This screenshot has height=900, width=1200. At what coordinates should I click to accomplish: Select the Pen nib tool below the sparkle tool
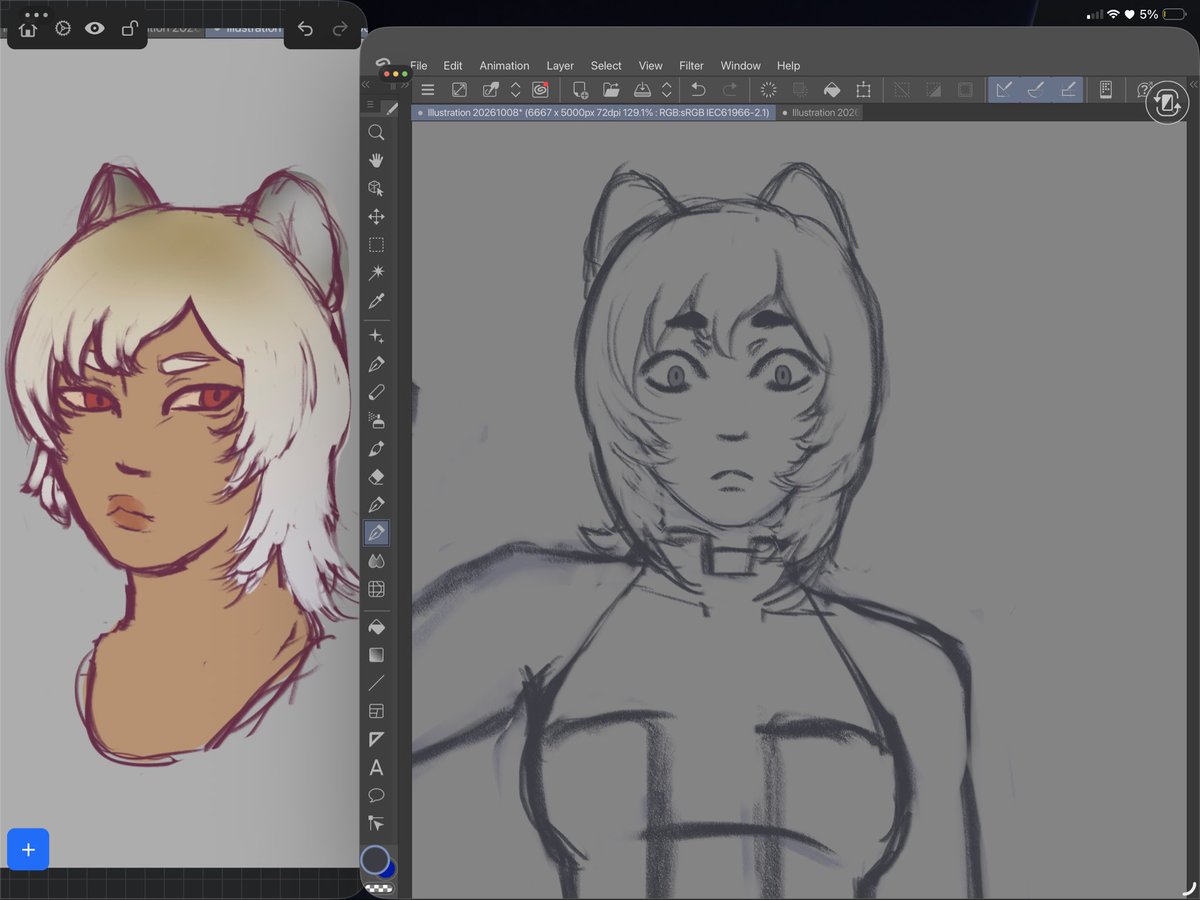[376, 364]
